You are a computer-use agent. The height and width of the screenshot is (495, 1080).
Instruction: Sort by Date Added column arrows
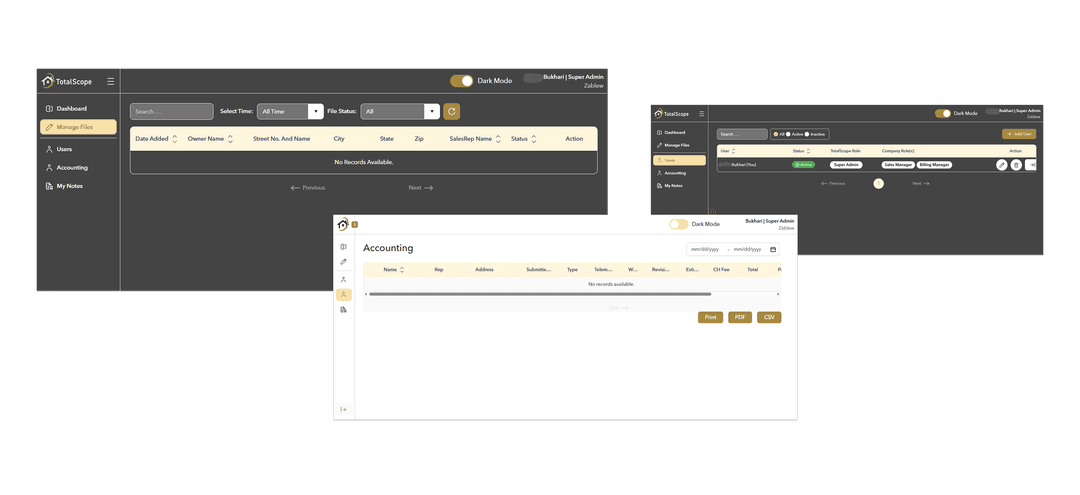[x=175, y=138]
